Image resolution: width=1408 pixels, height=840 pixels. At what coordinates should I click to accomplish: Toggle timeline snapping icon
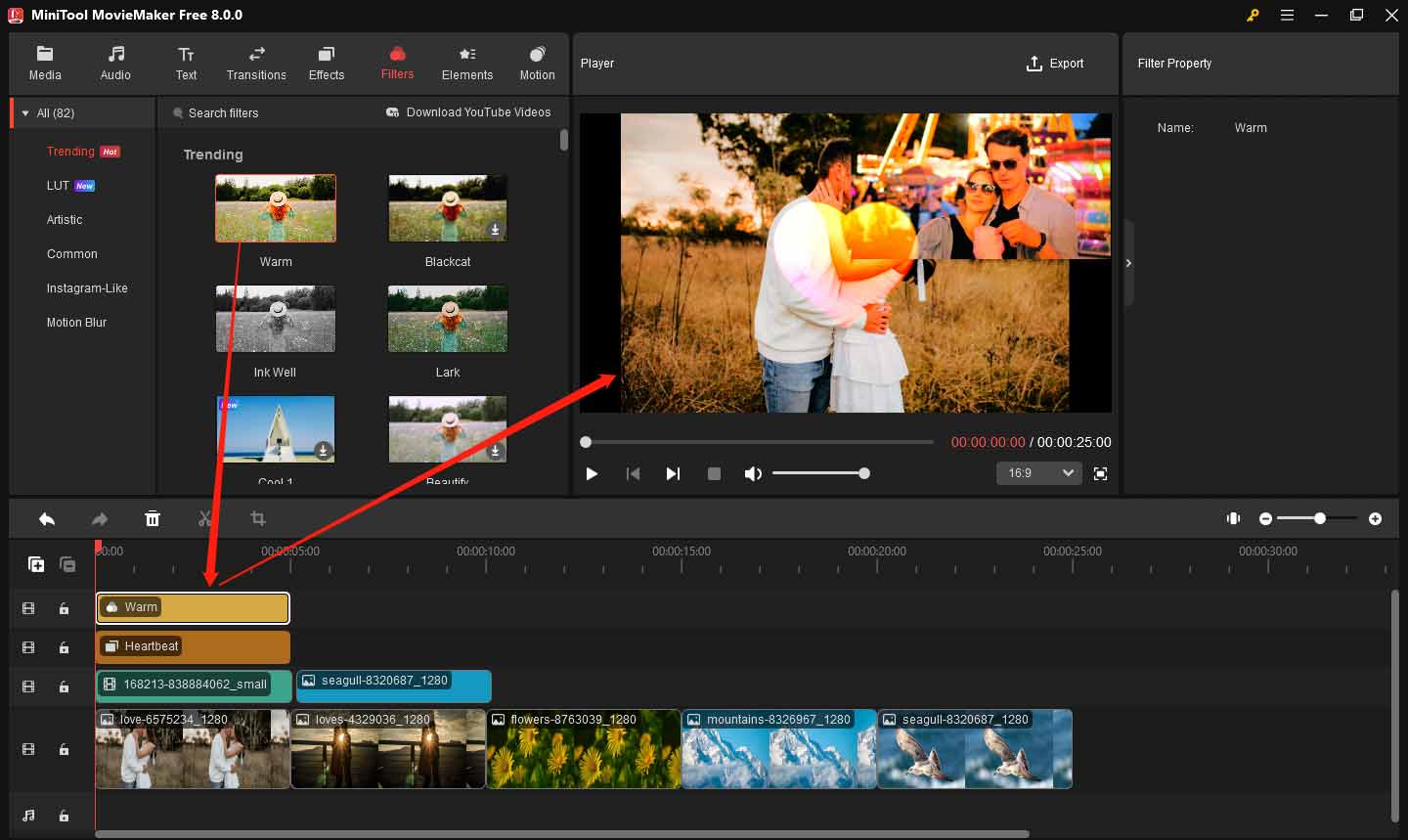click(1233, 518)
